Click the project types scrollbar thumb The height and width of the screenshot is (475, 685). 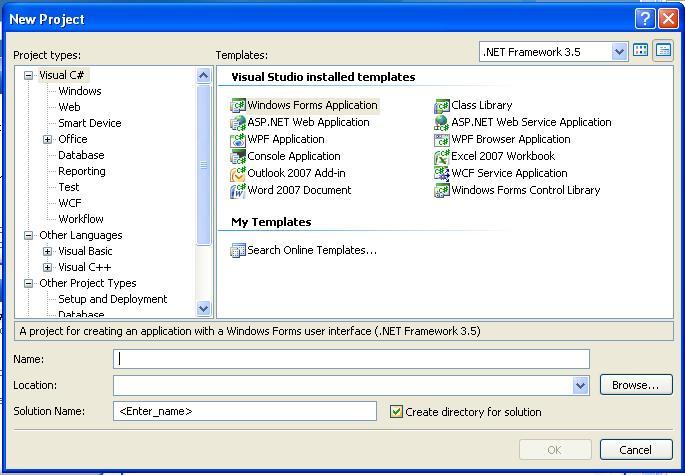pos(203,165)
